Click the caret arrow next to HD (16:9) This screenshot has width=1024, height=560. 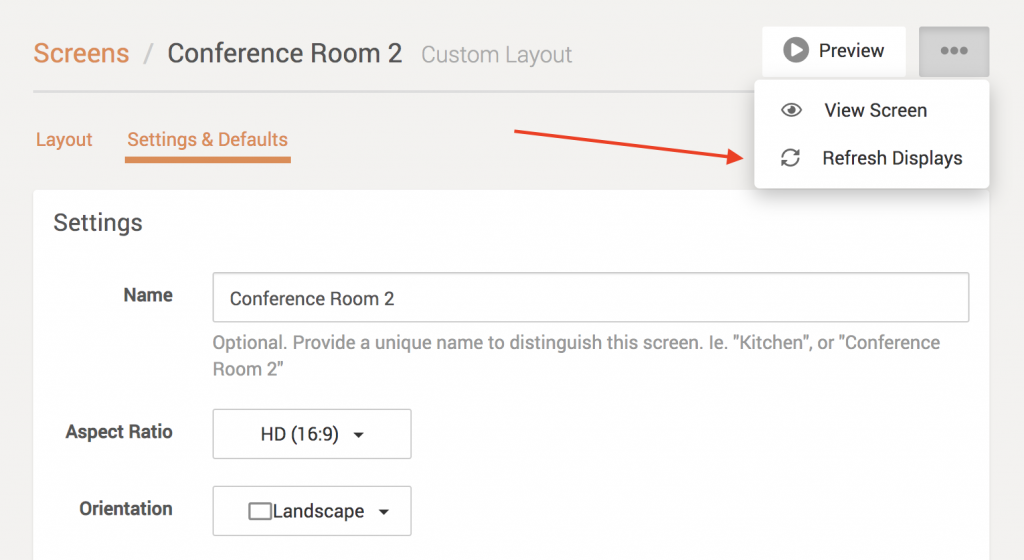coord(359,435)
